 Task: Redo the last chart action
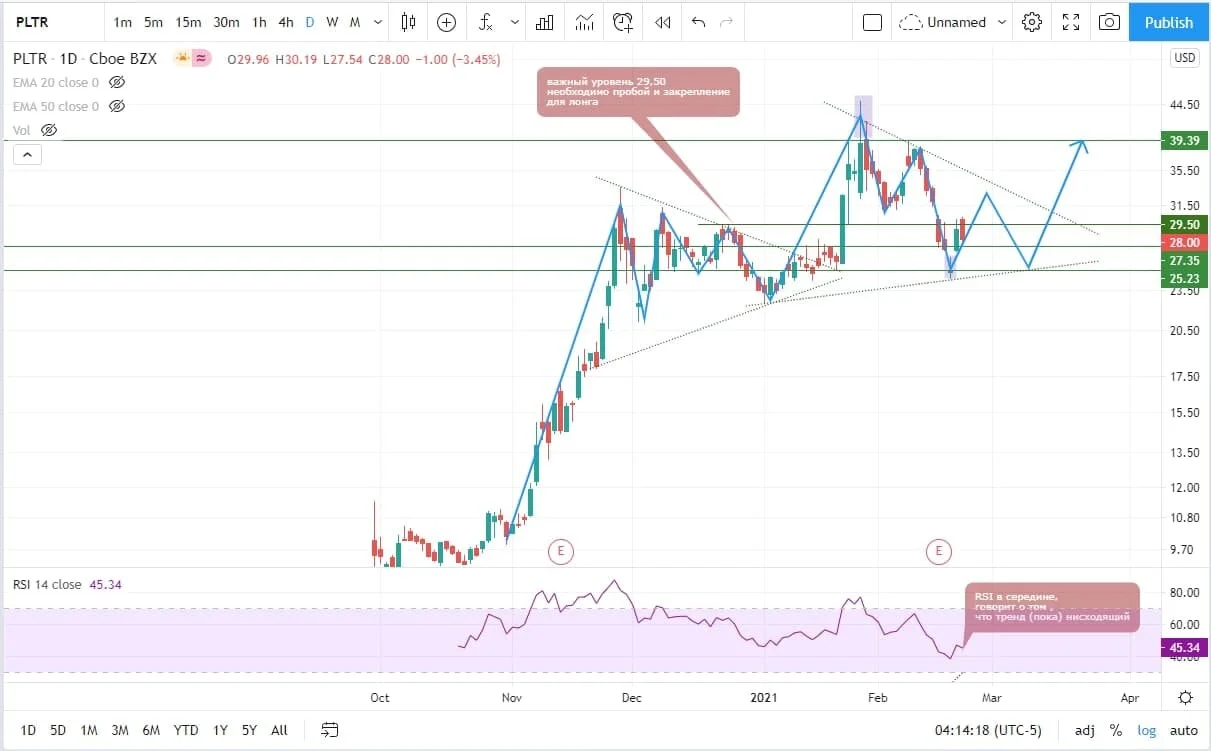point(727,22)
